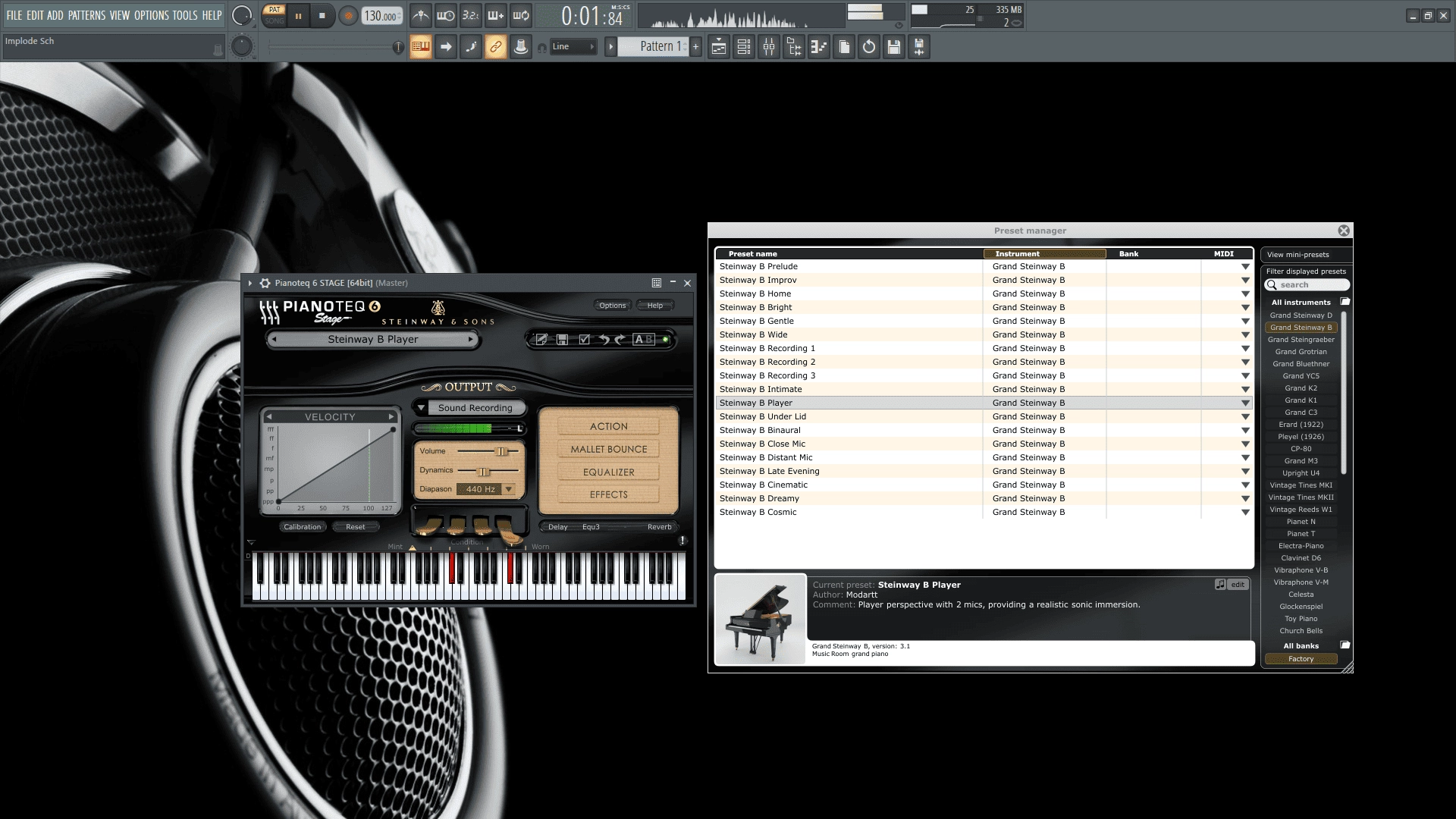Open the EDIT menu
1456x819 pixels.
[35, 15]
